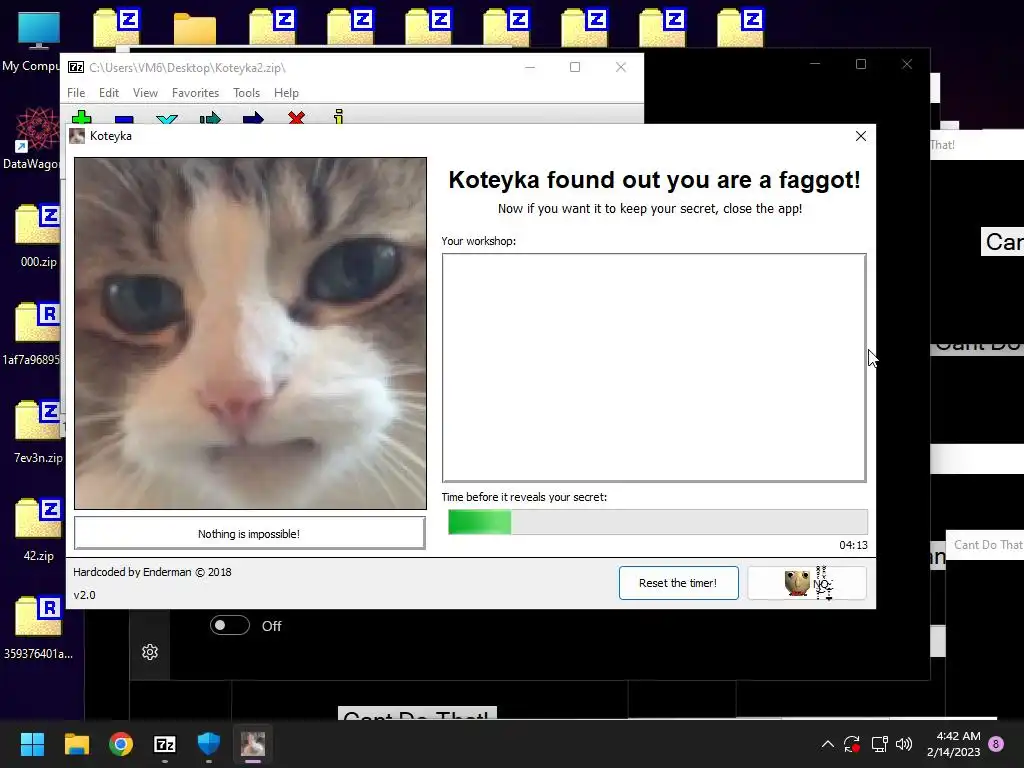Viewport: 1024px width, 768px height.
Task: Click the sync status tray icon
Action: (x=852, y=744)
